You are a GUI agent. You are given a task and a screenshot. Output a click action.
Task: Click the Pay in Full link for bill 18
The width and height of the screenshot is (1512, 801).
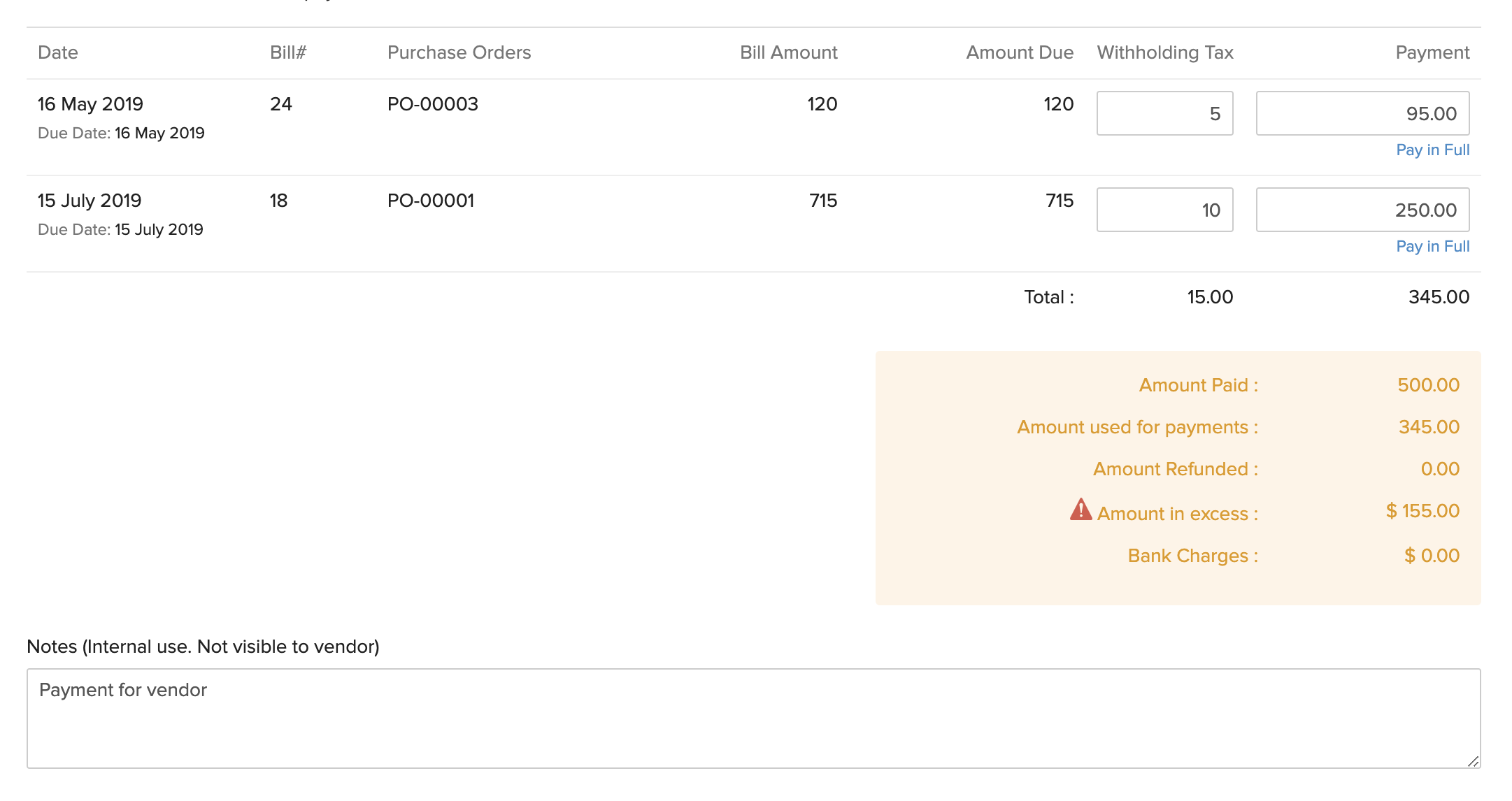coord(1432,246)
